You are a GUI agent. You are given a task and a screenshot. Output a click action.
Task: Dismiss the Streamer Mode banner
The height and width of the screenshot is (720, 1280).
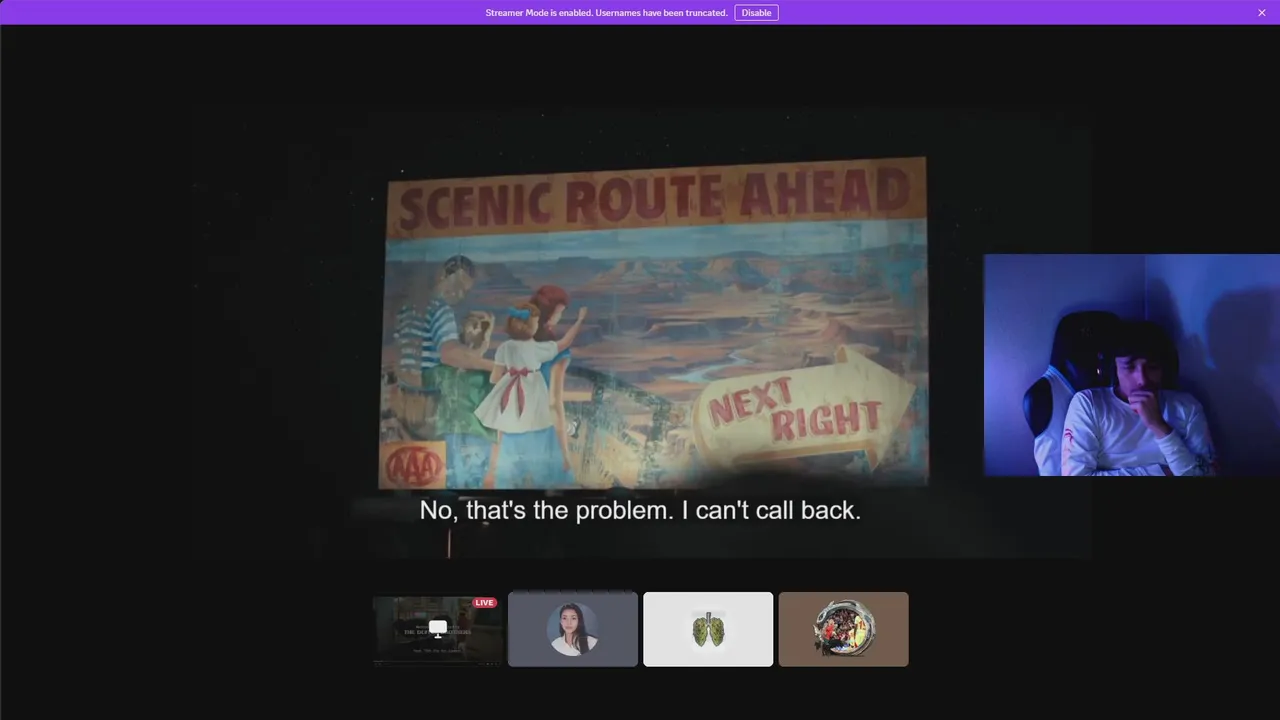coord(1261,13)
